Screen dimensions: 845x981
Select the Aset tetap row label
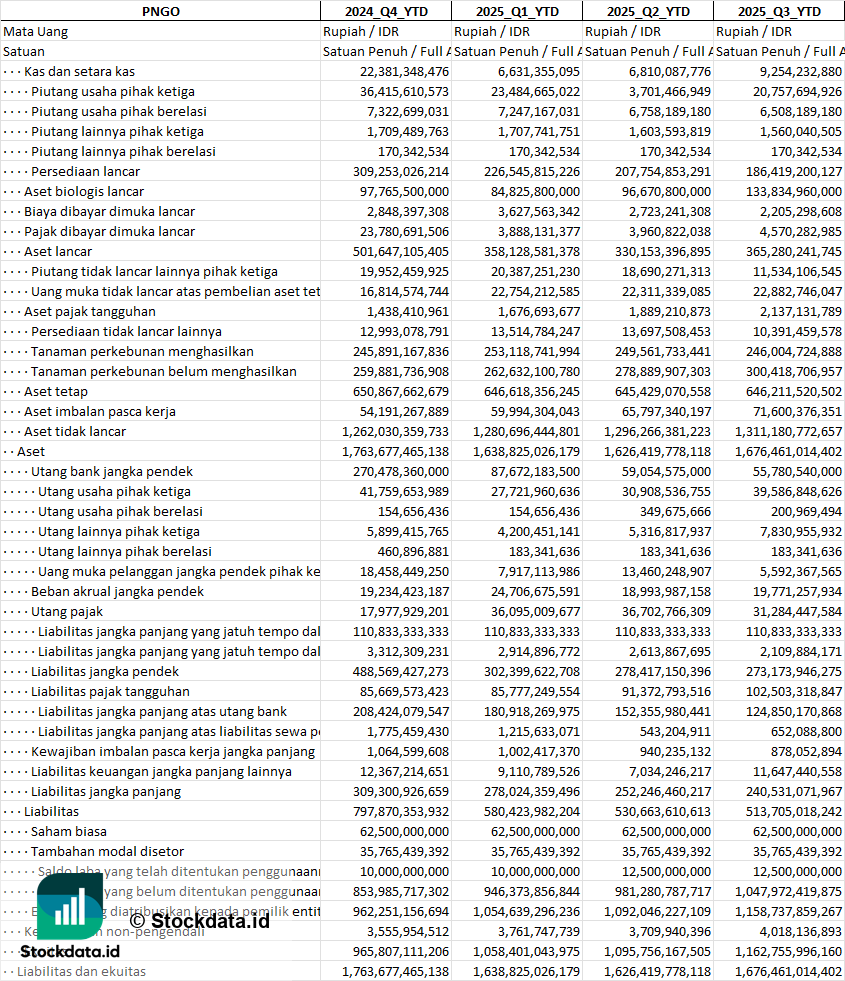(x=56, y=392)
